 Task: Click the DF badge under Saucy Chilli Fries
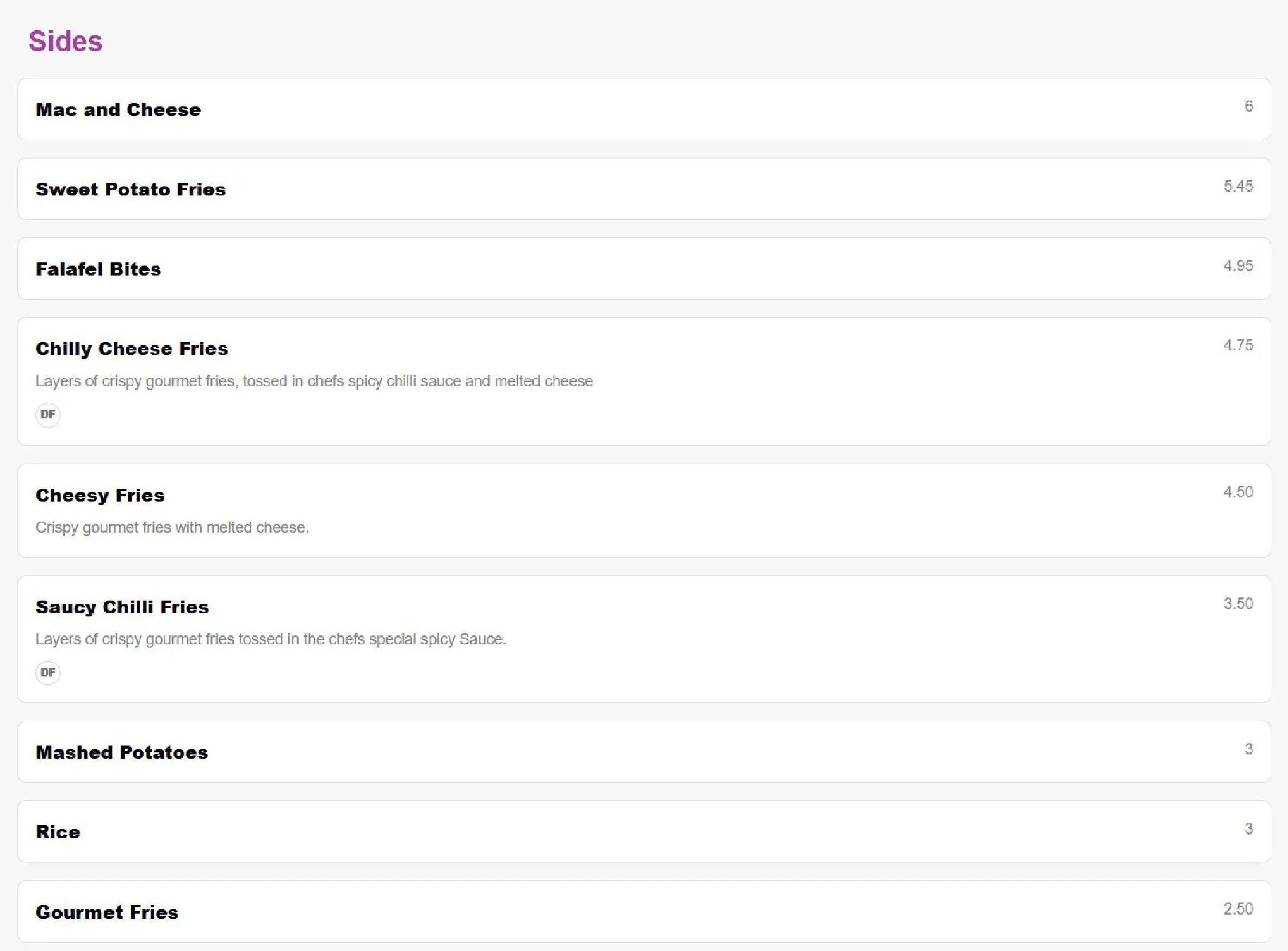coord(48,672)
